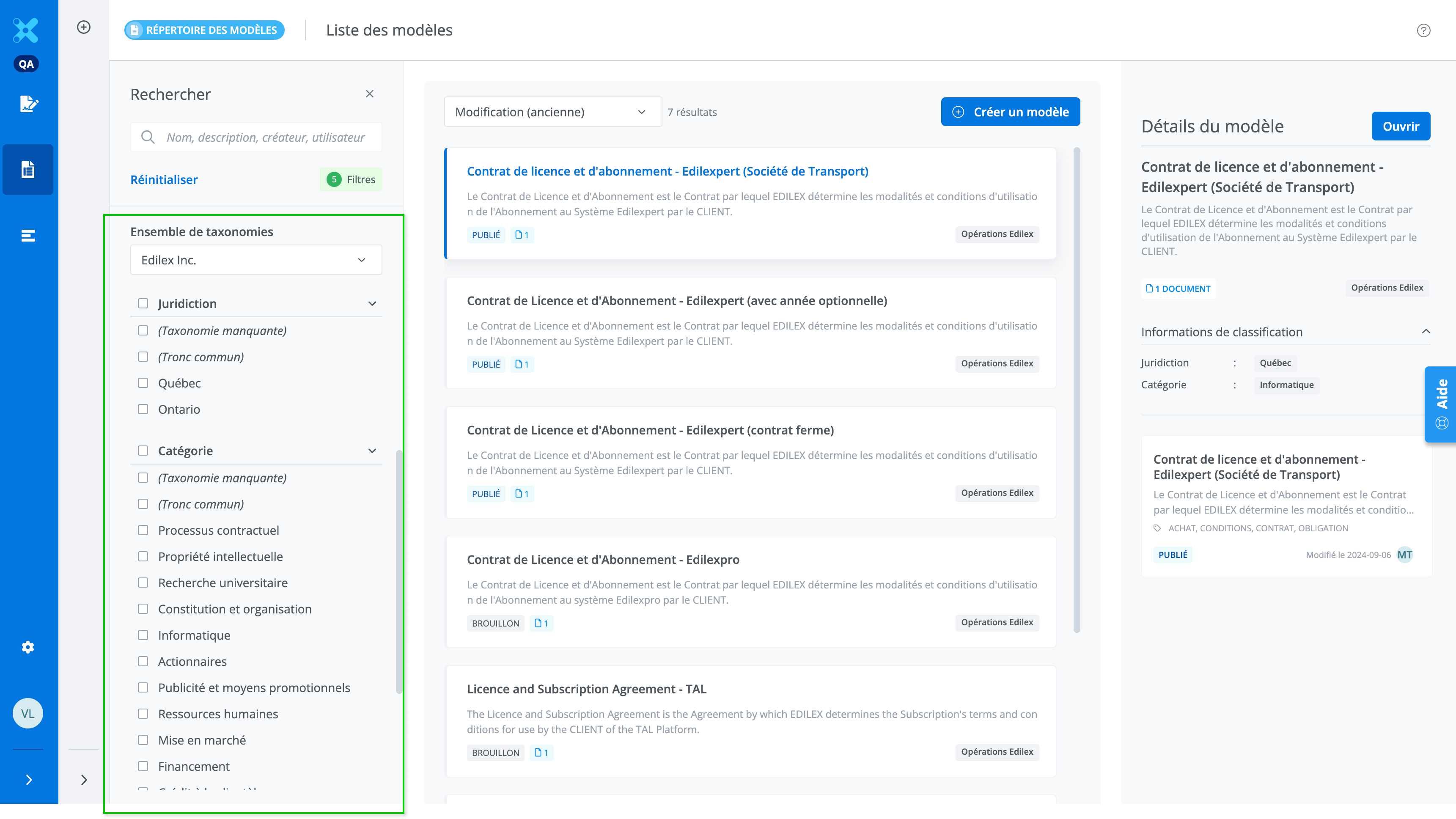
Task: Expand the main sidebar with bottom arrow
Action: [x=29, y=780]
